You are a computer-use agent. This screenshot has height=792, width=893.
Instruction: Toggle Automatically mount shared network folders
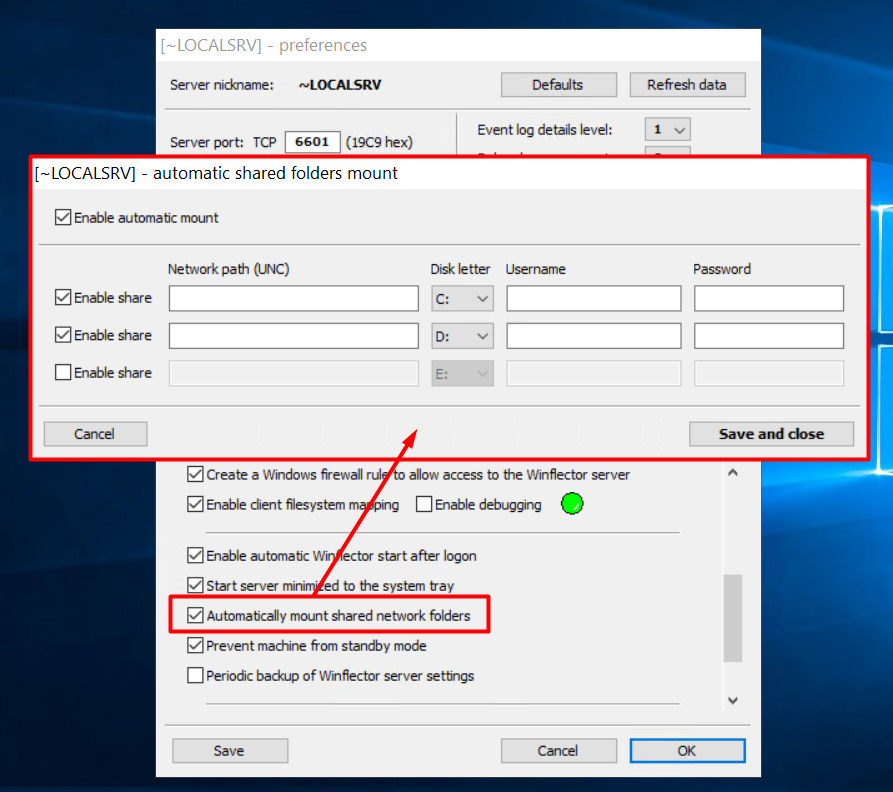click(196, 616)
